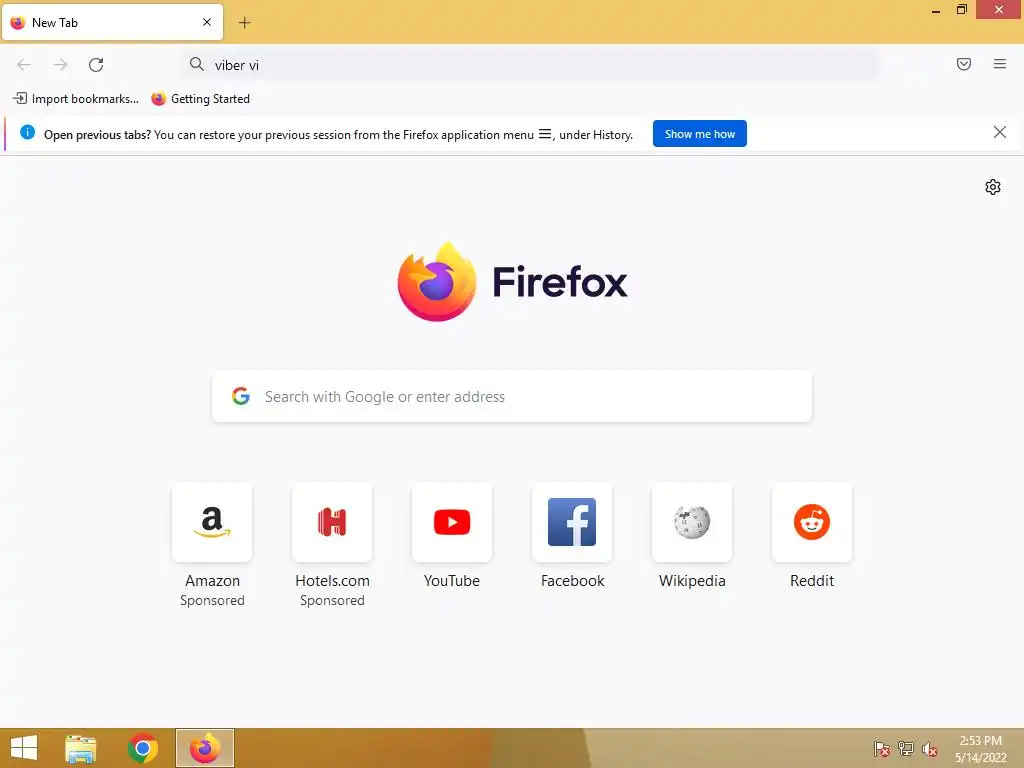Click the blue info icon in notification bar
The image size is (1024, 768).
click(27, 133)
